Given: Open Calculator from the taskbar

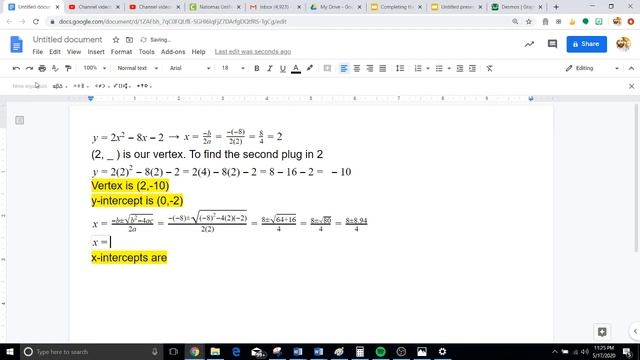Looking at the screenshot, I should pyautogui.click(x=360, y=351).
